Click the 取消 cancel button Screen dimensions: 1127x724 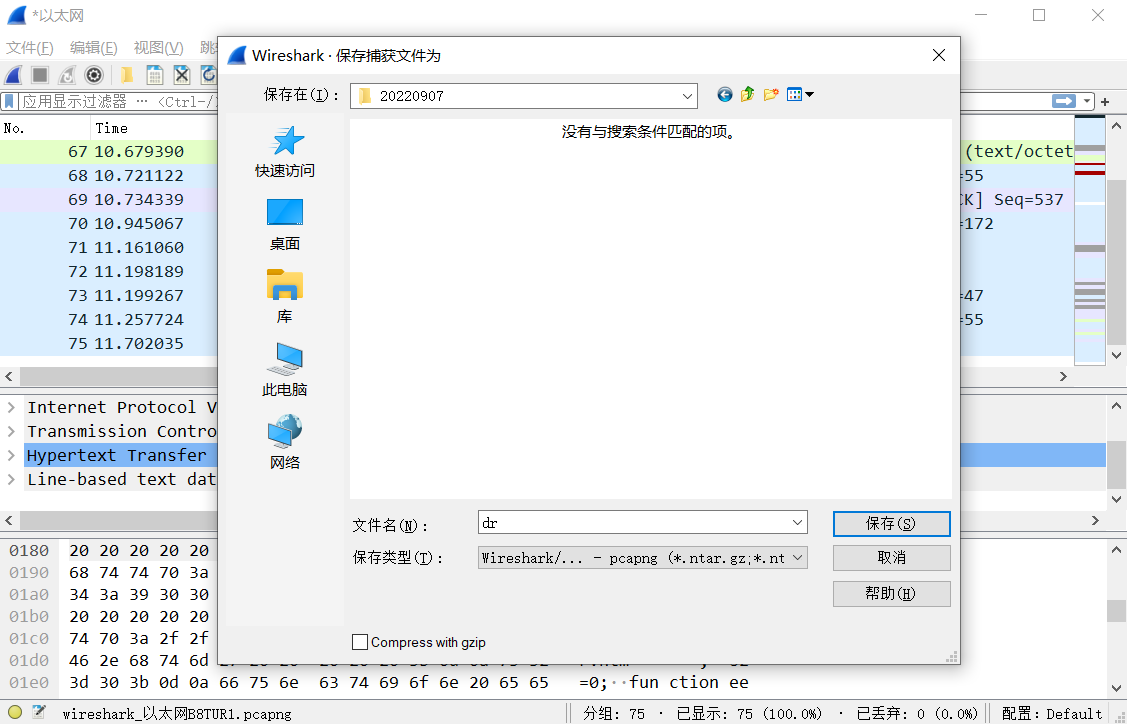tap(891, 558)
